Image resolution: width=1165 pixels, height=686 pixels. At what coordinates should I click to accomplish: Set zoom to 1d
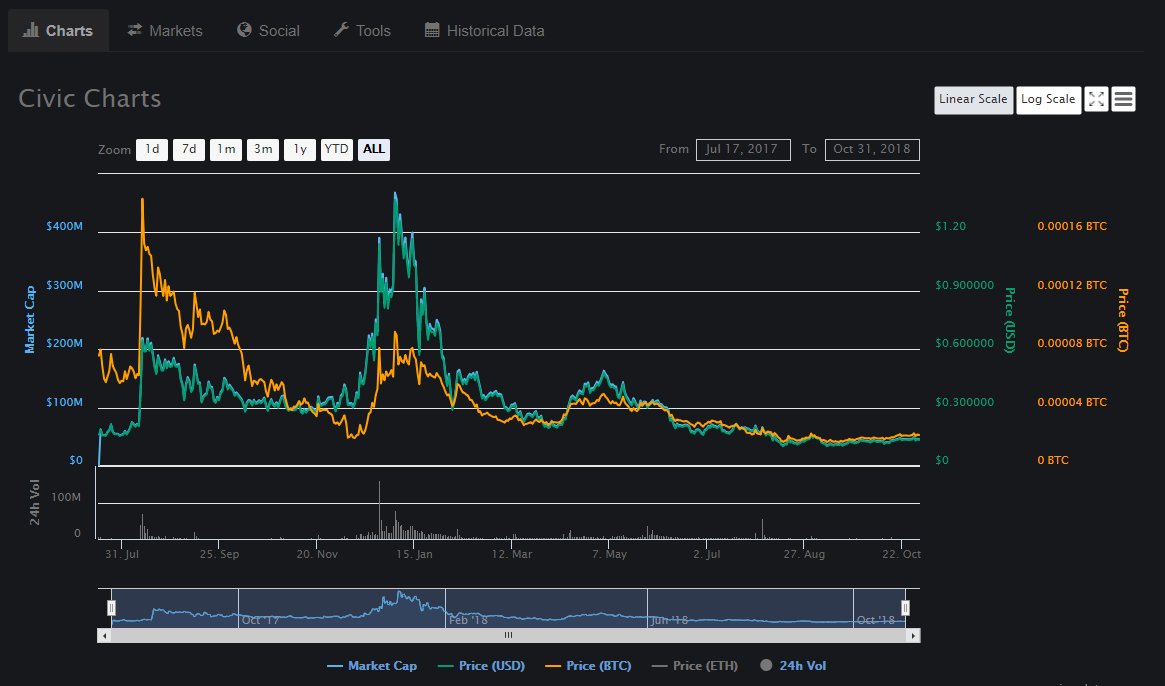pyautogui.click(x=152, y=149)
